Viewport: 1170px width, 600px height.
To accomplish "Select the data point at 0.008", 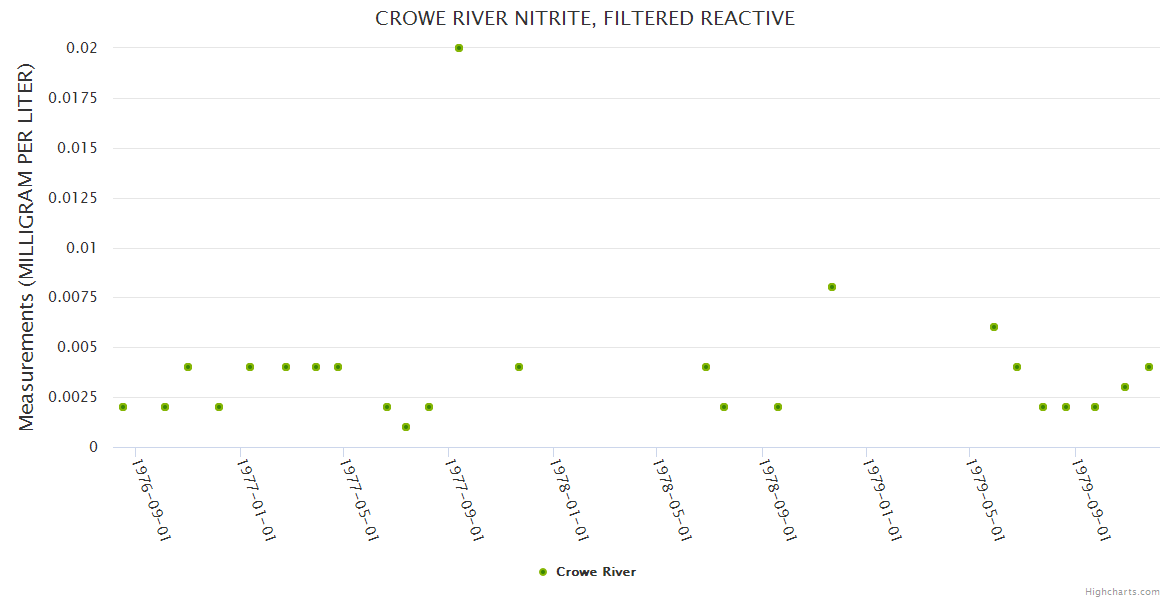I will coord(832,287).
